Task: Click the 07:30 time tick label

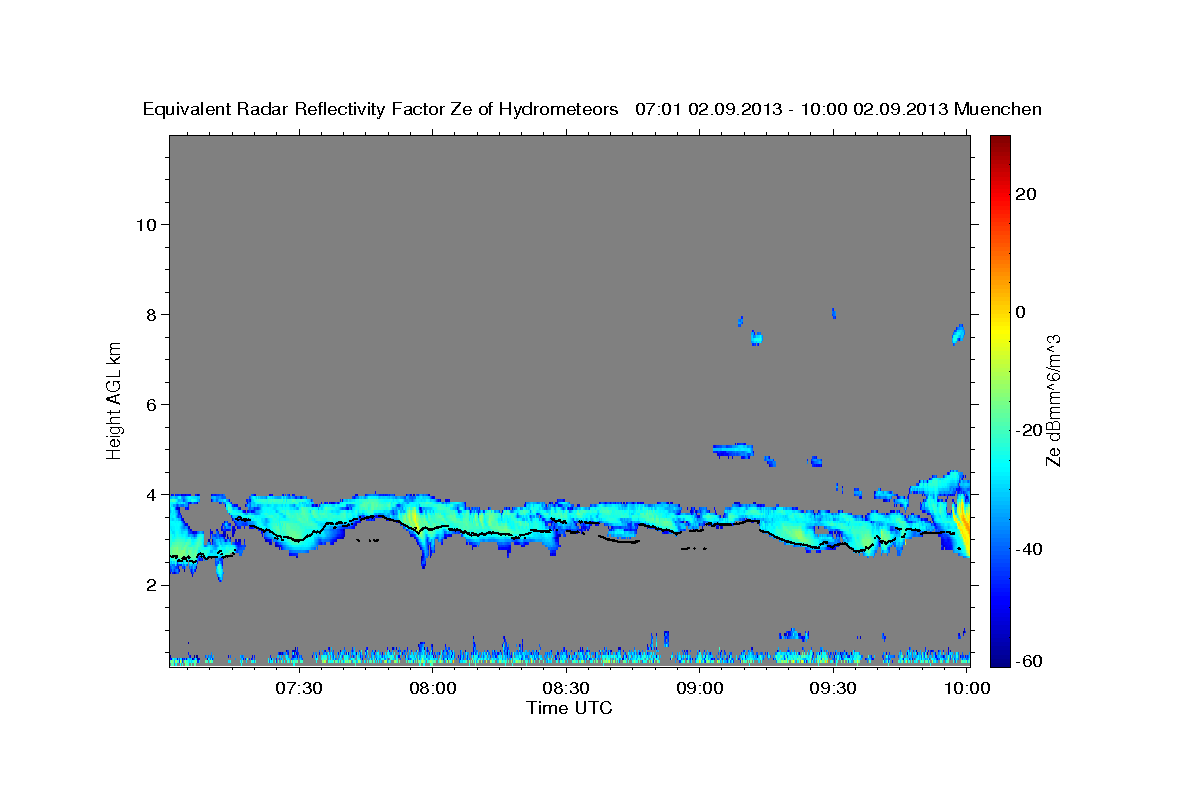Action: click(301, 688)
